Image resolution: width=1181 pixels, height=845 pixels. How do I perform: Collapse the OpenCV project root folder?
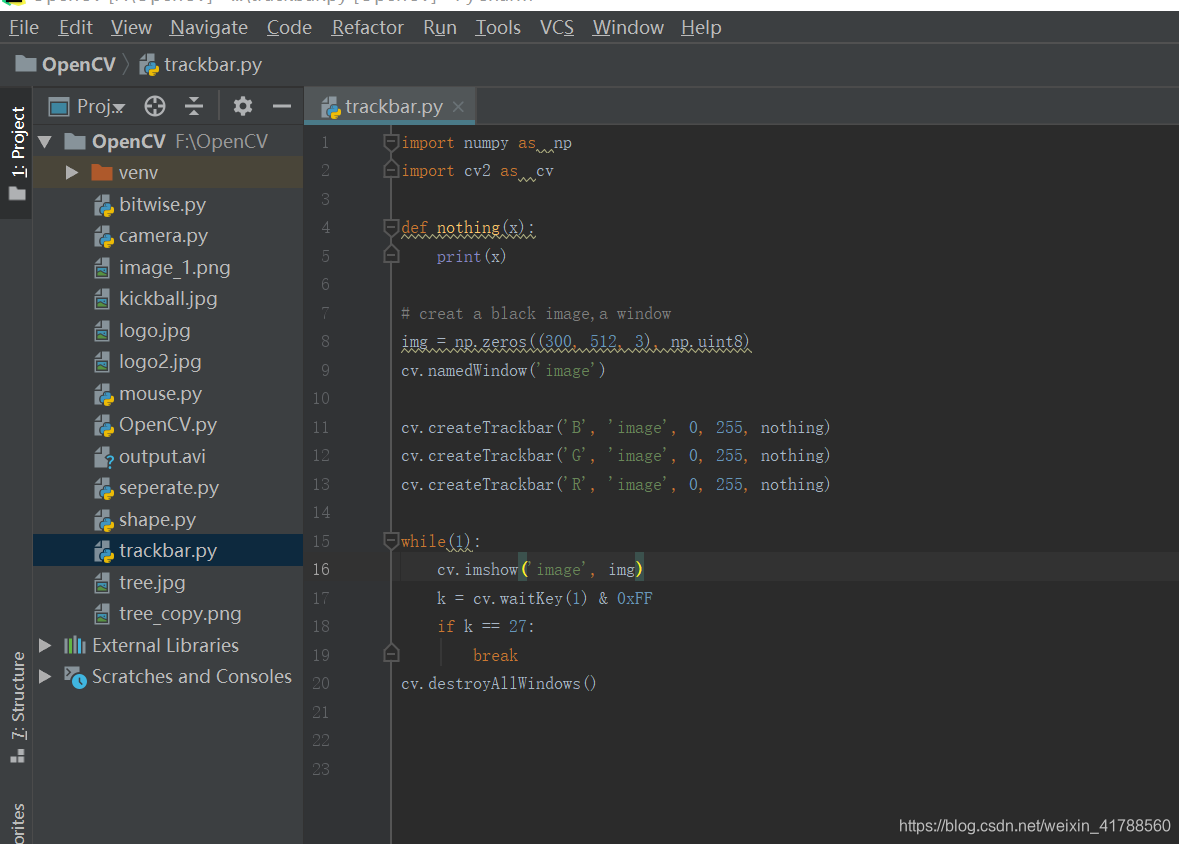point(45,142)
